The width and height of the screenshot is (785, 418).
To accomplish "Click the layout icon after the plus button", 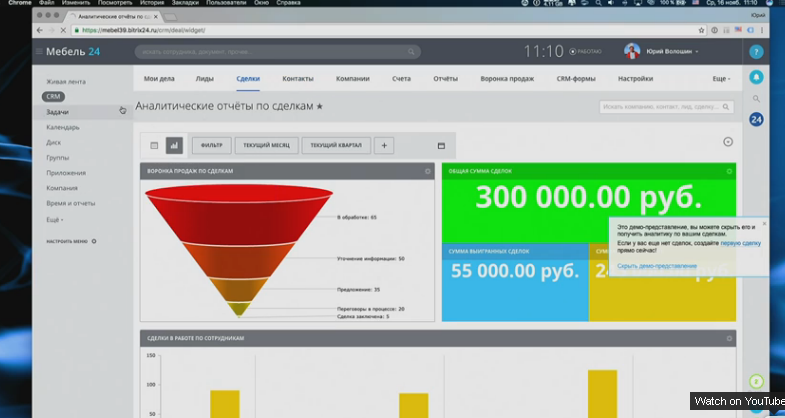I will point(441,146).
